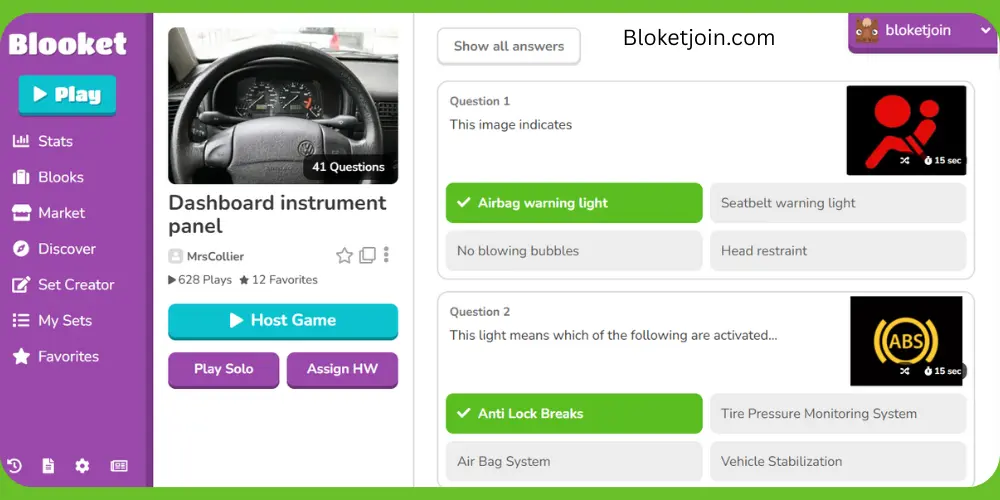1000x500 pixels.
Task: Open the three-dot more options menu
Action: [386, 256]
